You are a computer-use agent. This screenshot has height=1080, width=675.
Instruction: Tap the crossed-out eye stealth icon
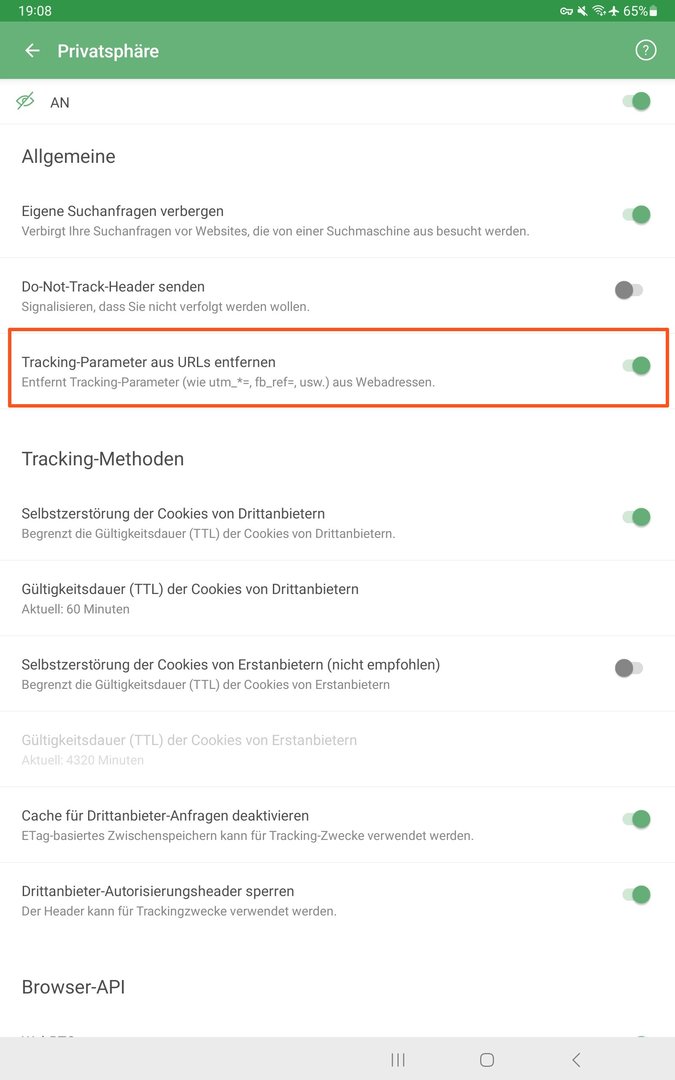(26, 101)
